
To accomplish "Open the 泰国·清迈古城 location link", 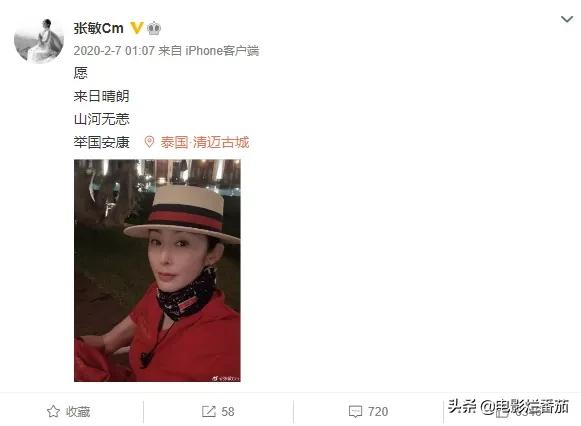I will (205, 142).
